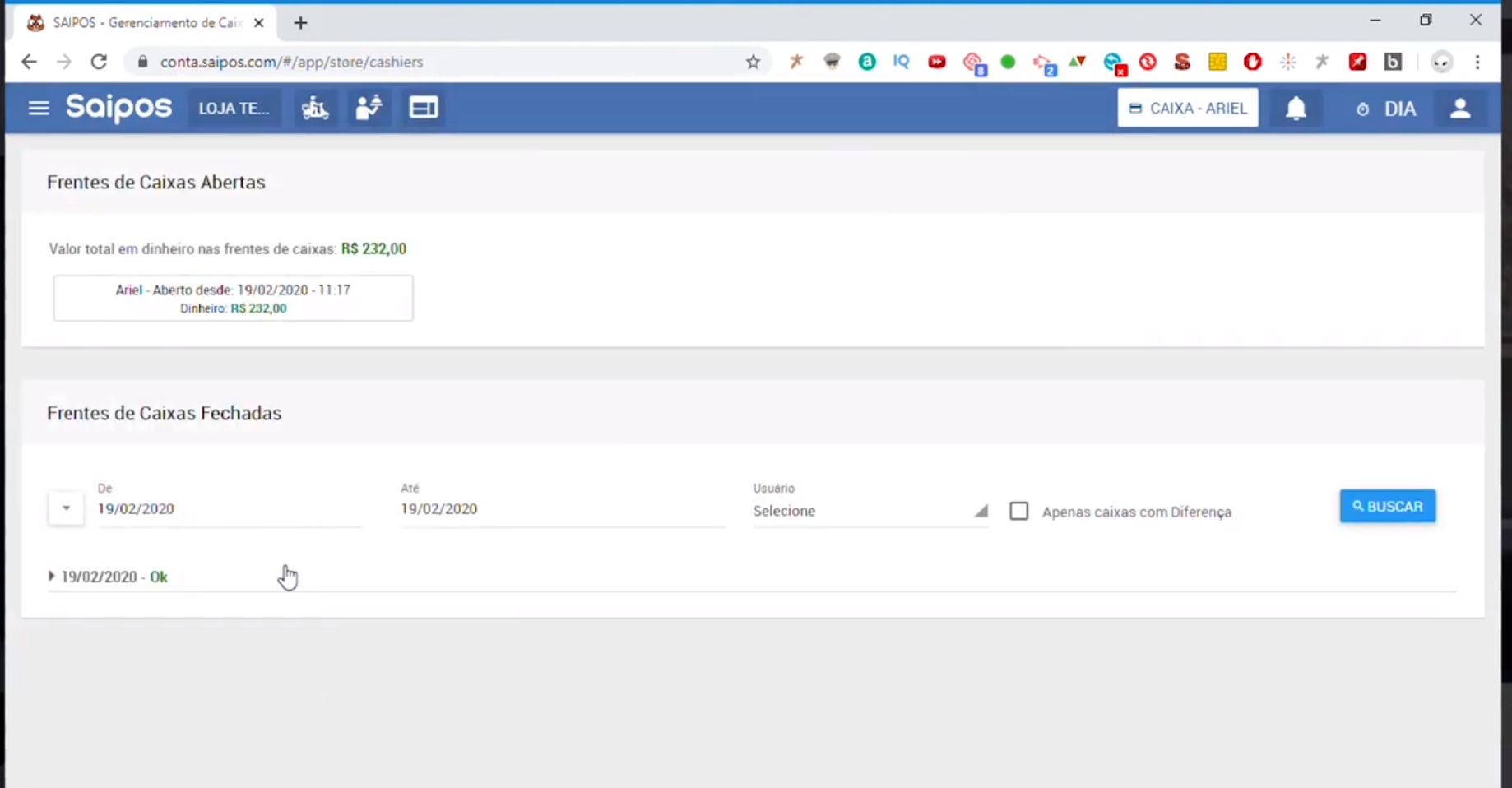The image size is (1512, 788).
Task: Enable Apenas caixas com Diferença
Action: click(1018, 511)
